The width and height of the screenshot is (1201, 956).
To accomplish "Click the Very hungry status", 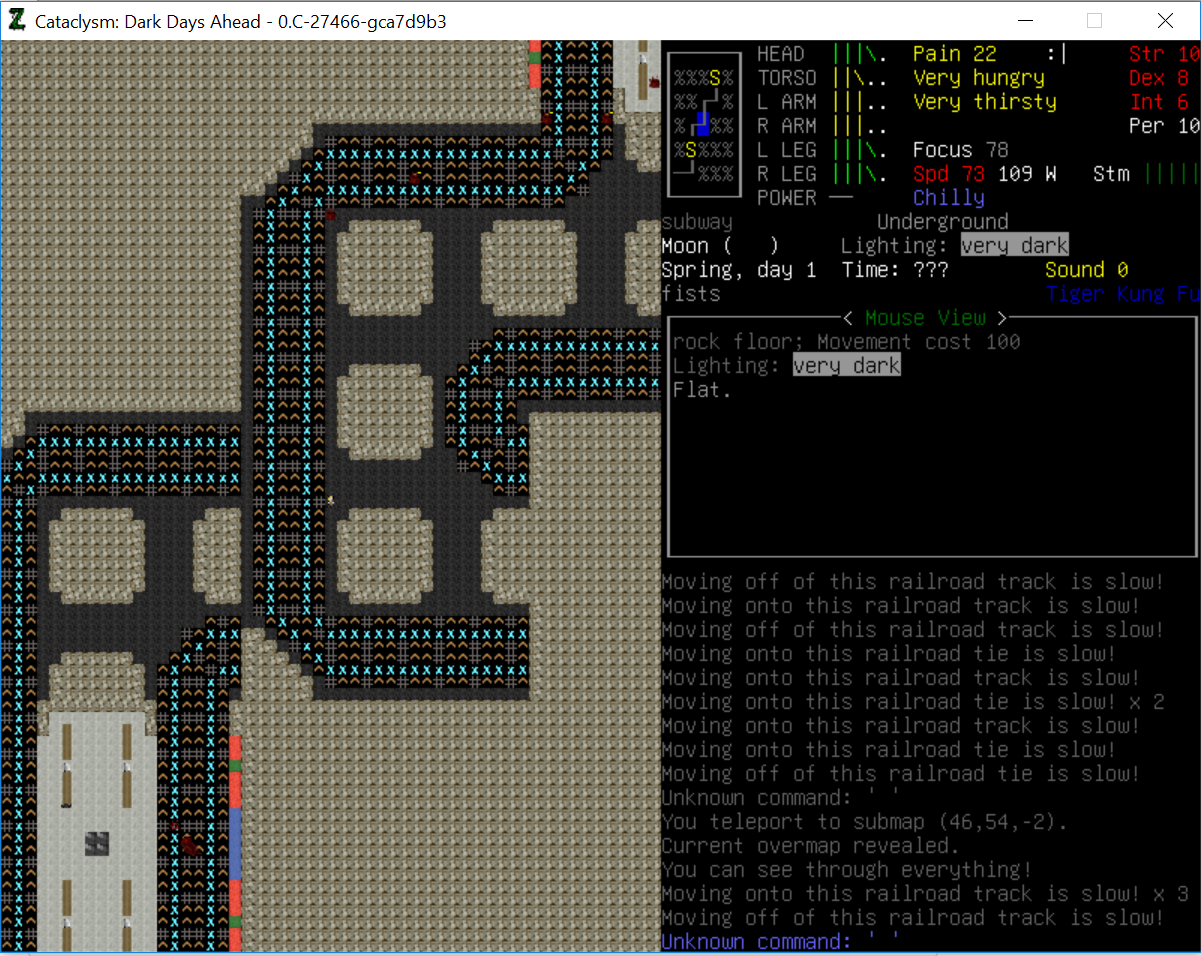I will tap(979, 78).
